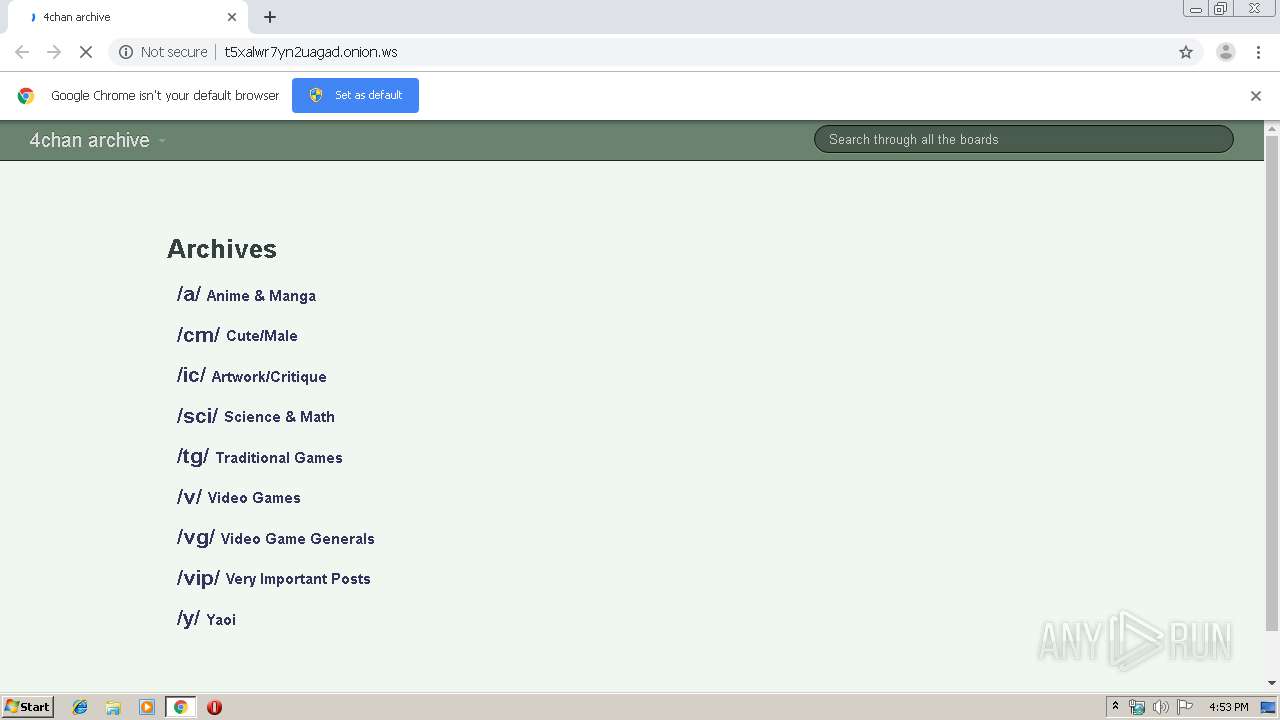Open the File Explorer taskbar icon
The height and width of the screenshot is (720, 1280).
point(113,707)
